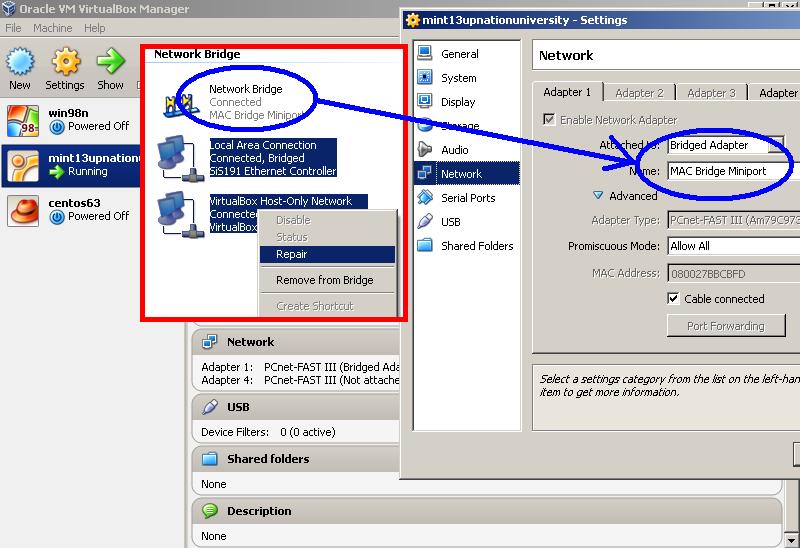The height and width of the screenshot is (548, 800).
Task: Toggle the Cable connected checkbox
Action: coord(673,298)
